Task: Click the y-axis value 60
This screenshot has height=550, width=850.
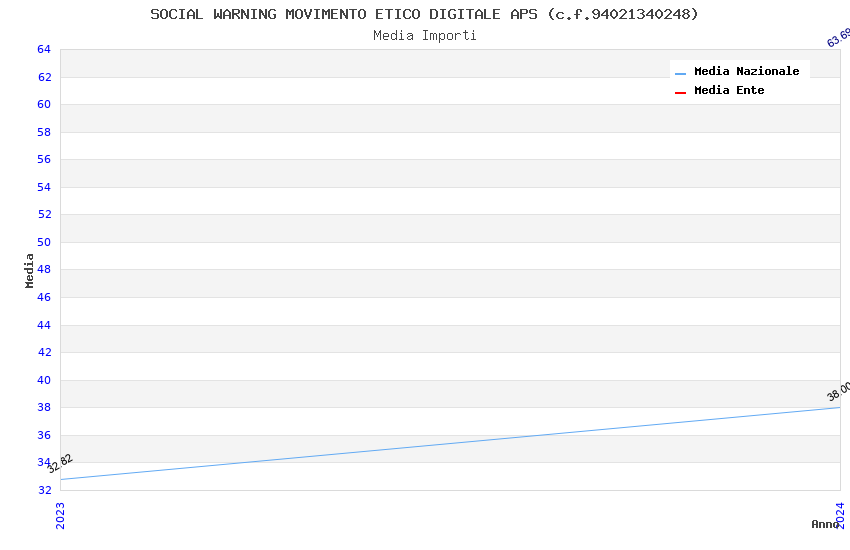Action: tap(44, 104)
